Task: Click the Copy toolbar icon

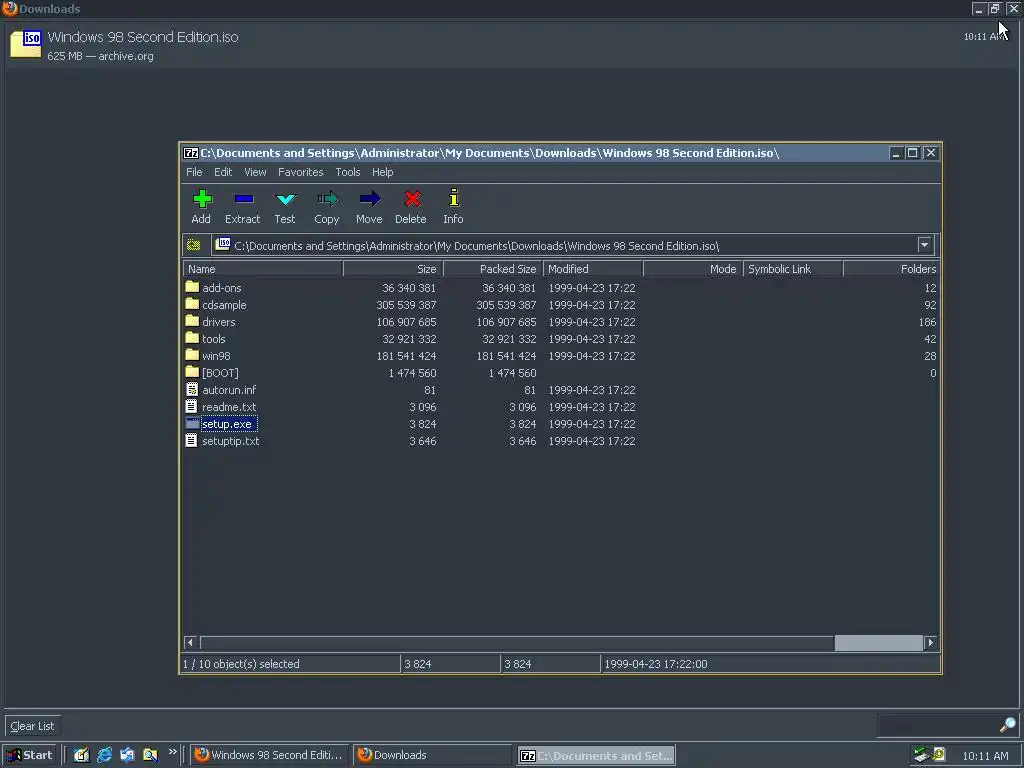Action: [x=327, y=199]
